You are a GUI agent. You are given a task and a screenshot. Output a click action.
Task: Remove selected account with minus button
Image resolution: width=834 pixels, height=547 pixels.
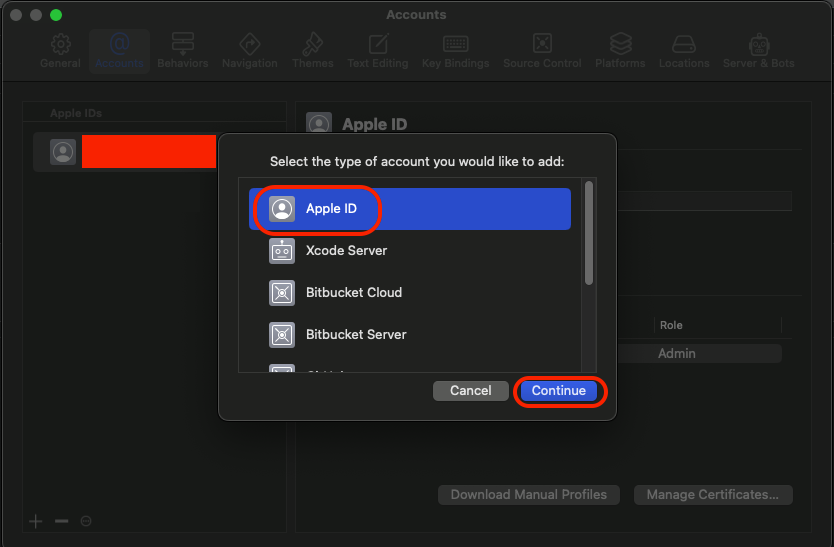tap(62, 521)
